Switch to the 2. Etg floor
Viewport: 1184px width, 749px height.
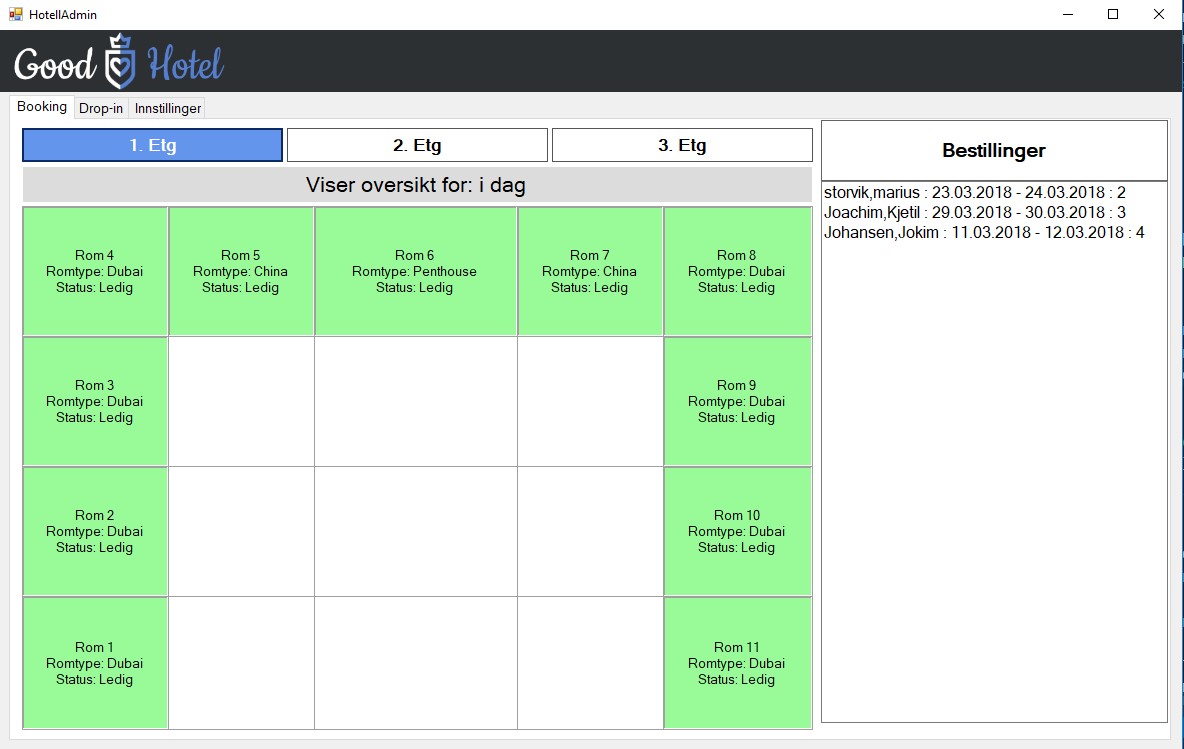pyautogui.click(x=417, y=145)
